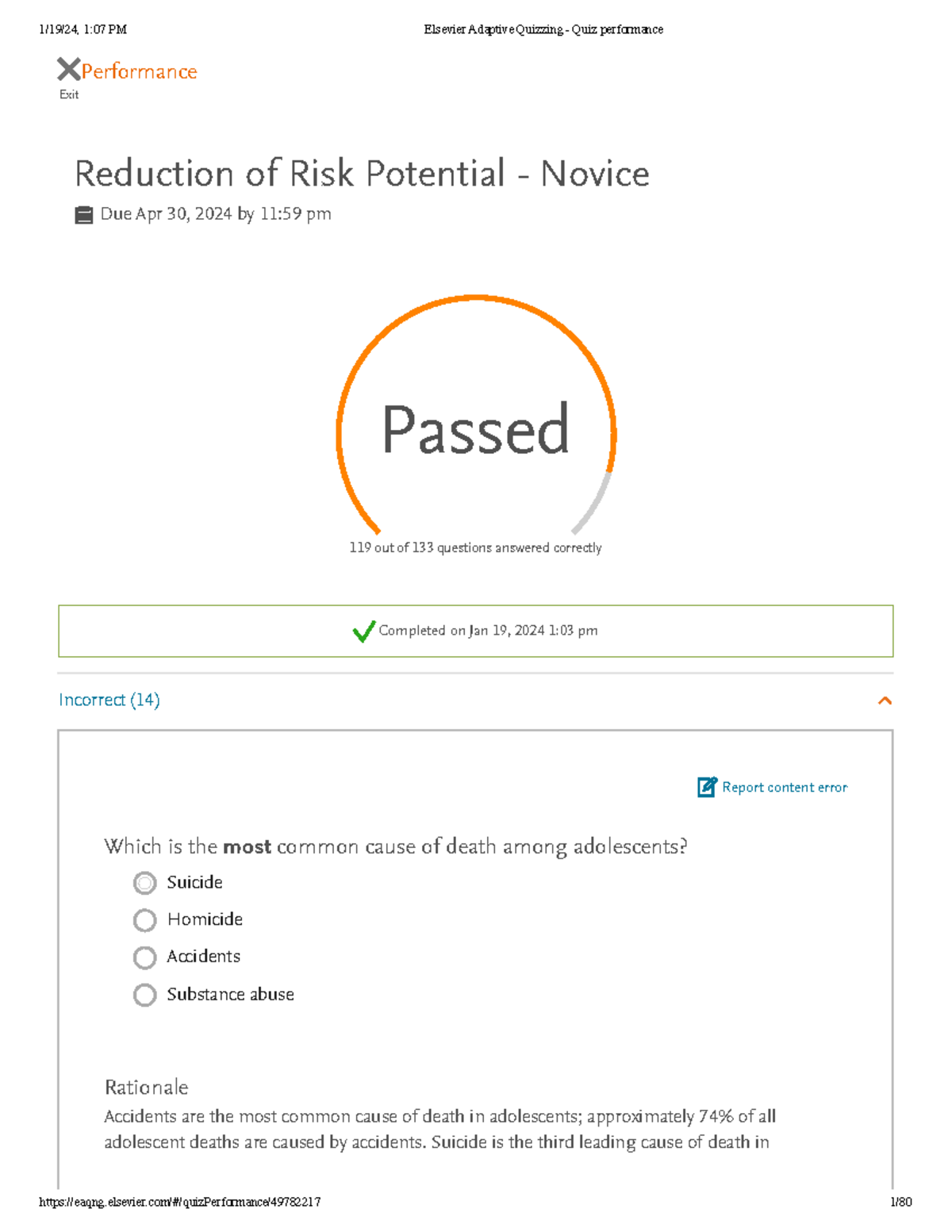Click the pencil edit icon near Report content error
The height and width of the screenshot is (1232, 952).
tap(705, 787)
